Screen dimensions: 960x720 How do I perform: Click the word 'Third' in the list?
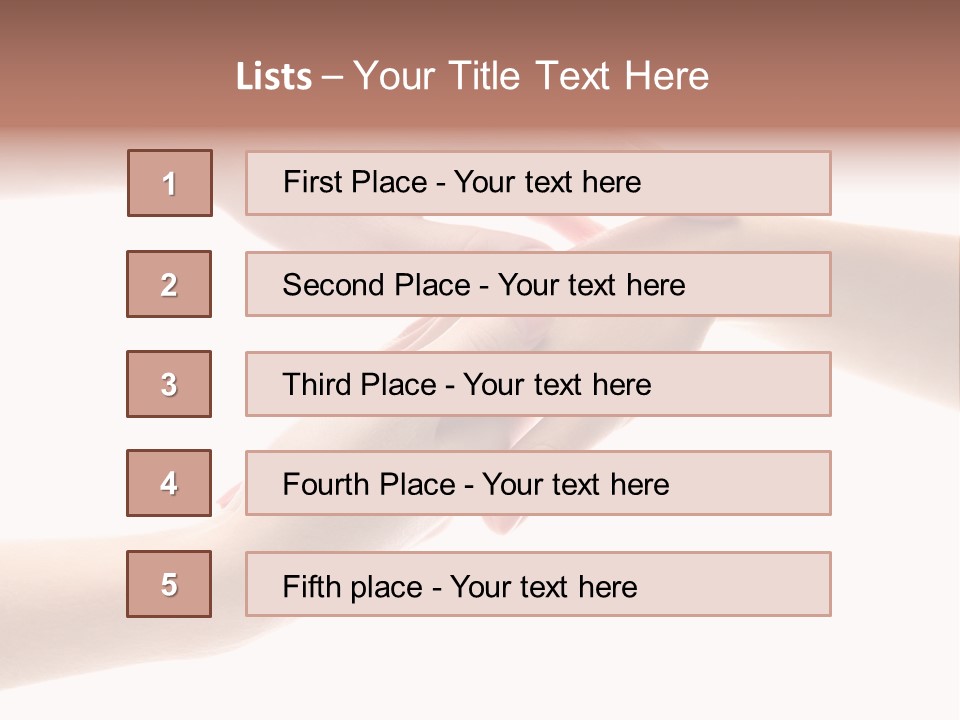pyautogui.click(x=318, y=385)
